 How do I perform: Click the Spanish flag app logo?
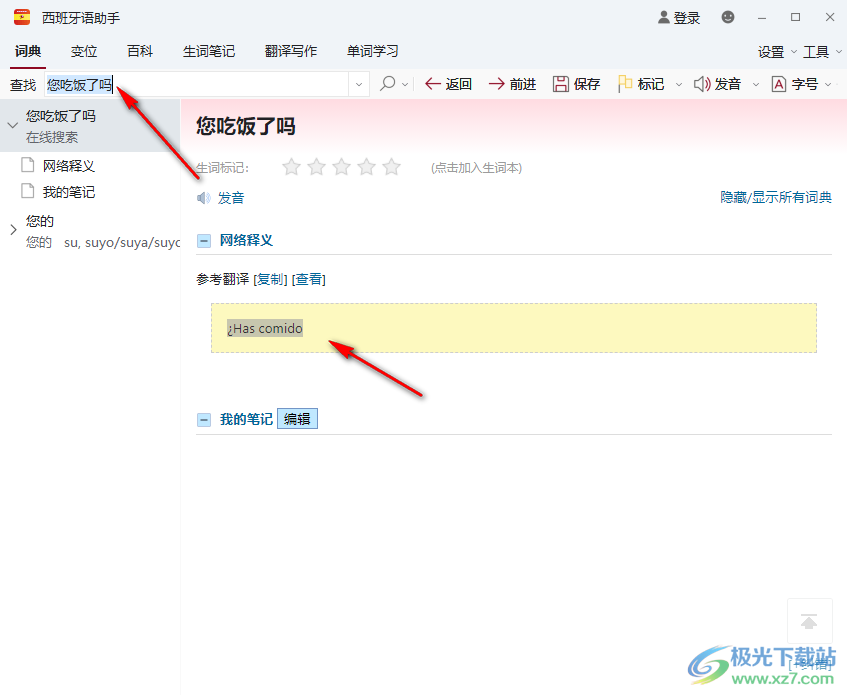pos(22,17)
